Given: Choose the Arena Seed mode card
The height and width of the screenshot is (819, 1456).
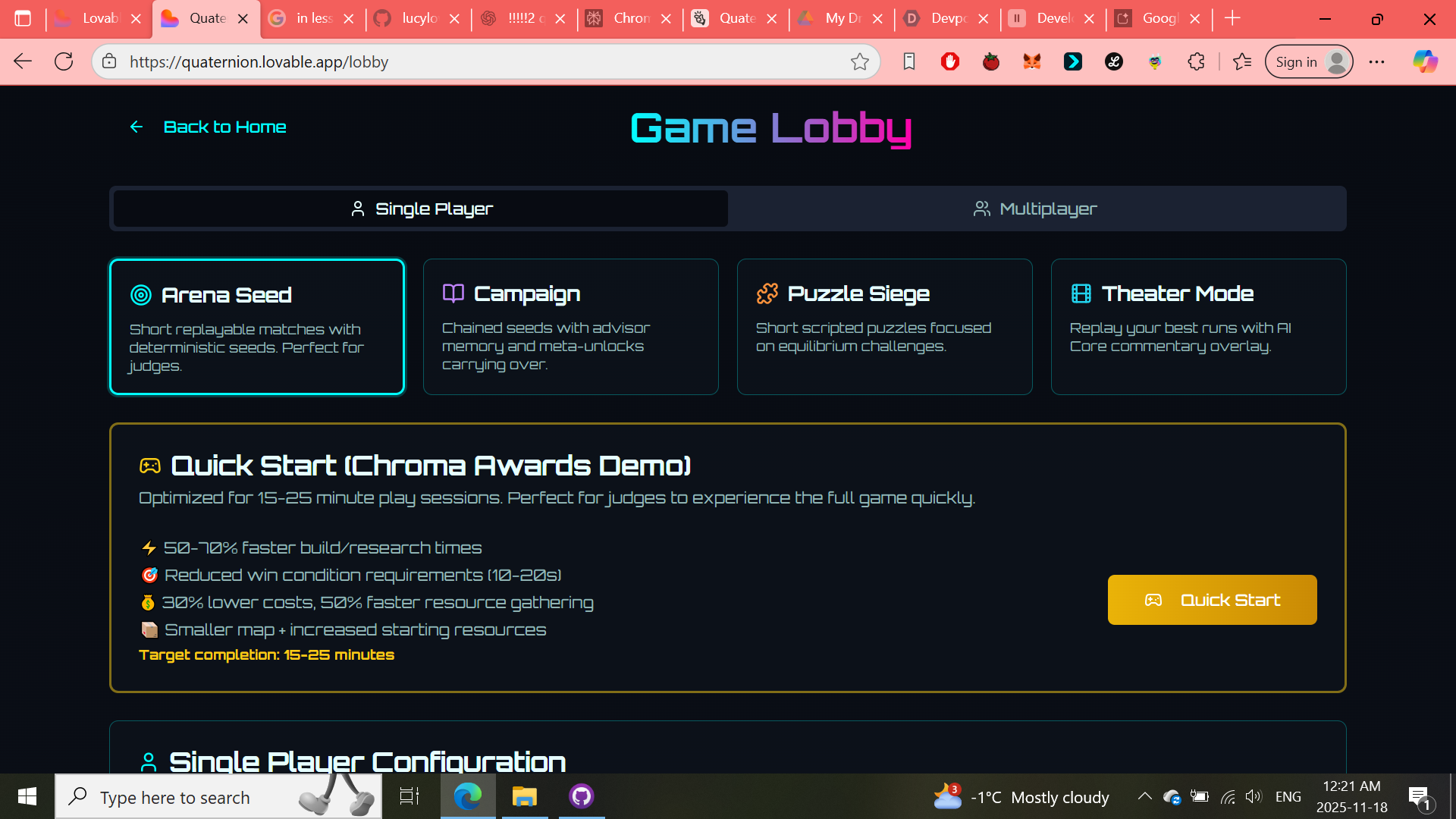Looking at the screenshot, I should pos(257,327).
